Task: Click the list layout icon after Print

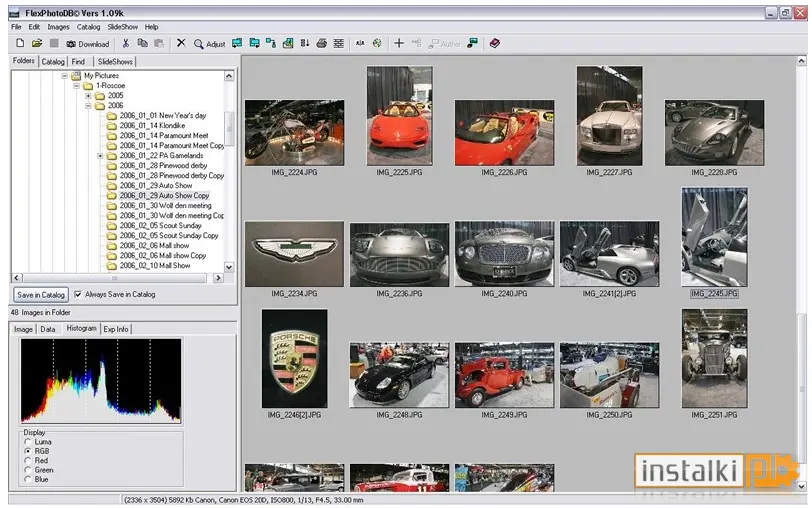Action: pos(339,43)
